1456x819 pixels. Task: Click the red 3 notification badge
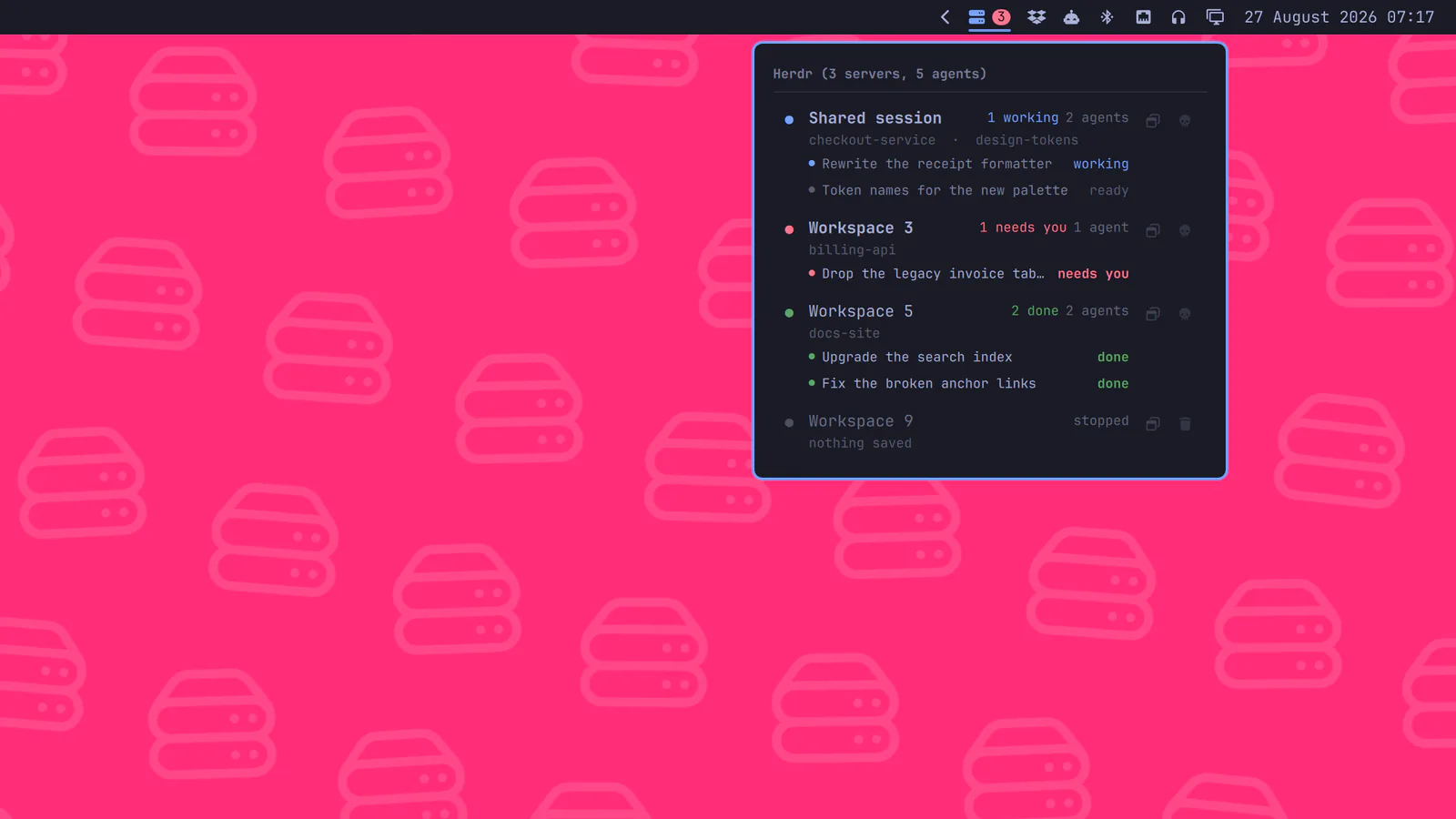(1001, 17)
